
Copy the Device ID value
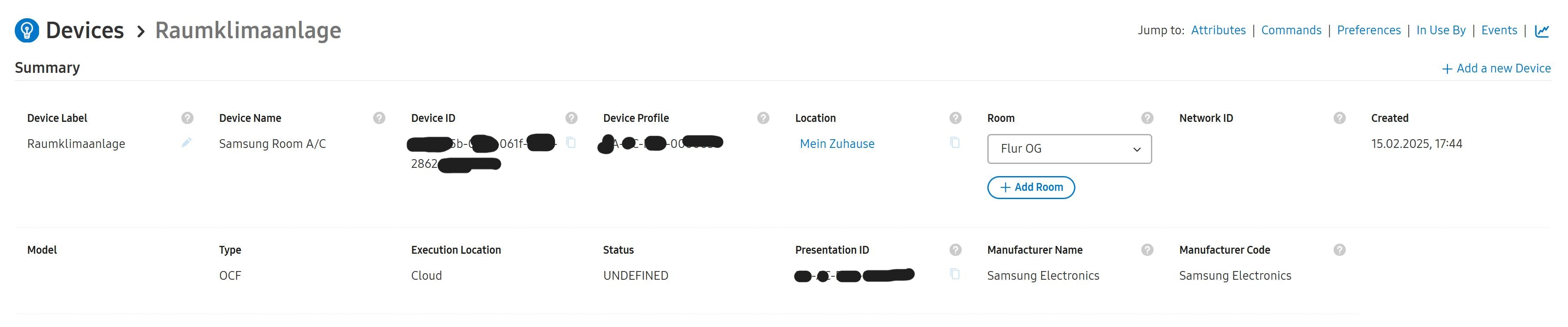click(571, 142)
